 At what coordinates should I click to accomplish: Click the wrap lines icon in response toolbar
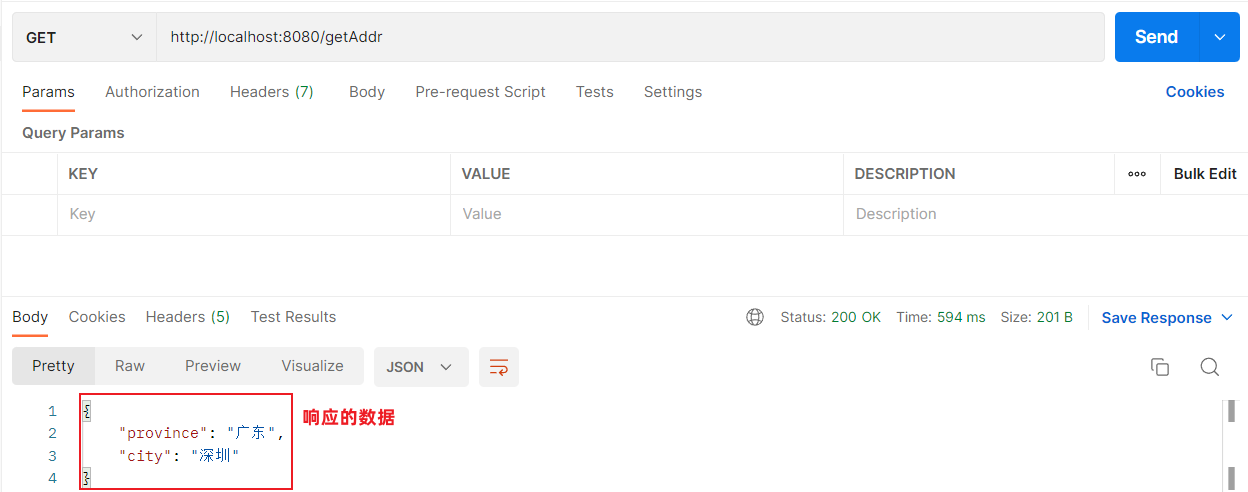498,367
